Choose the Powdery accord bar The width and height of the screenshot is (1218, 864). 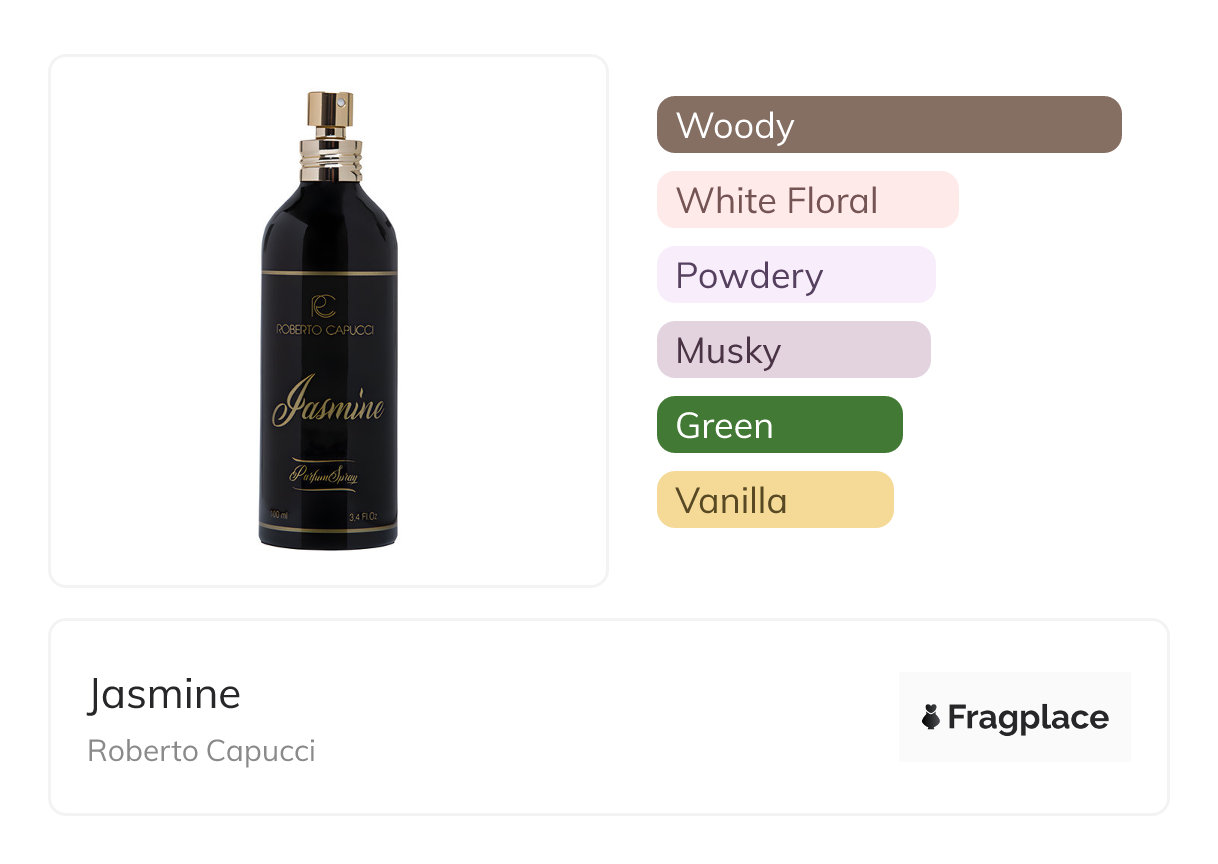click(796, 275)
